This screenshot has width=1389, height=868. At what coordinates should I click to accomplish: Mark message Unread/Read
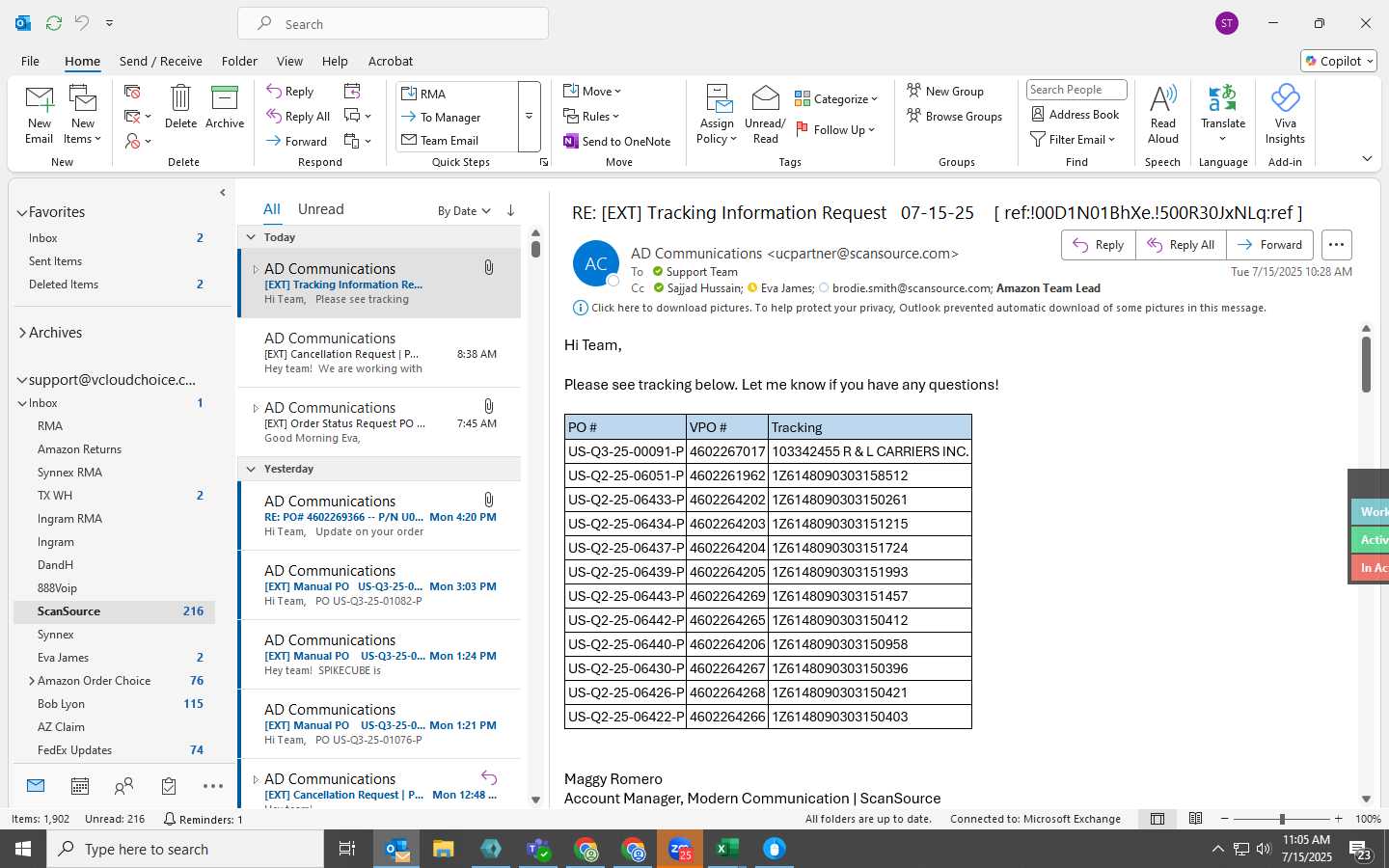[x=765, y=115]
